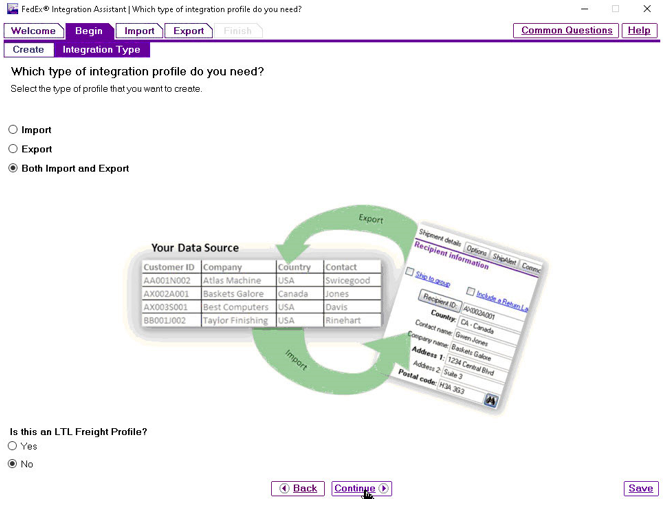Screen dimensions: 667x506
Task: Switch to the Begin tab
Action: [x=89, y=31]
